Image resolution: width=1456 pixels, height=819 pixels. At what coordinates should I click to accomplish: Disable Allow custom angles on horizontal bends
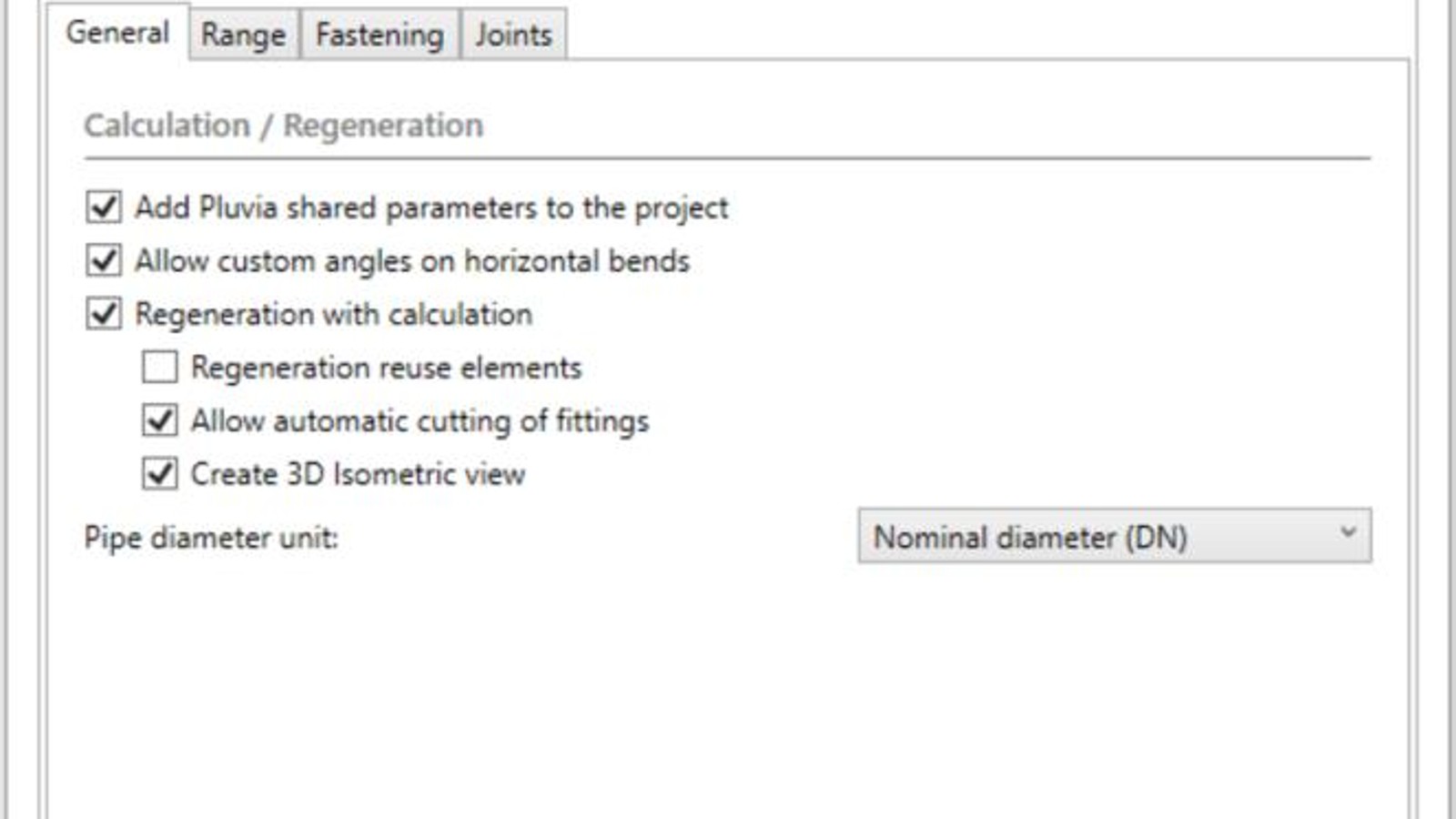(x=103, y=261)
